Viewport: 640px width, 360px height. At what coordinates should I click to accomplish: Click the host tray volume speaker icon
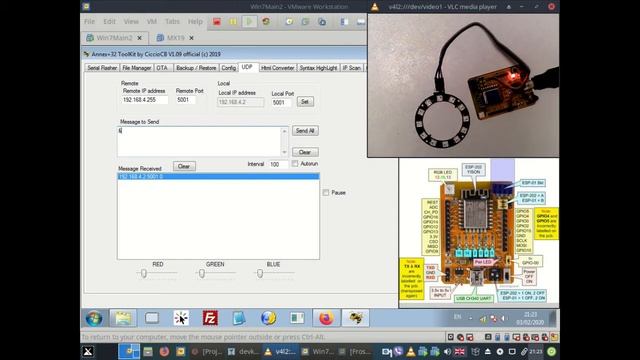447,351
